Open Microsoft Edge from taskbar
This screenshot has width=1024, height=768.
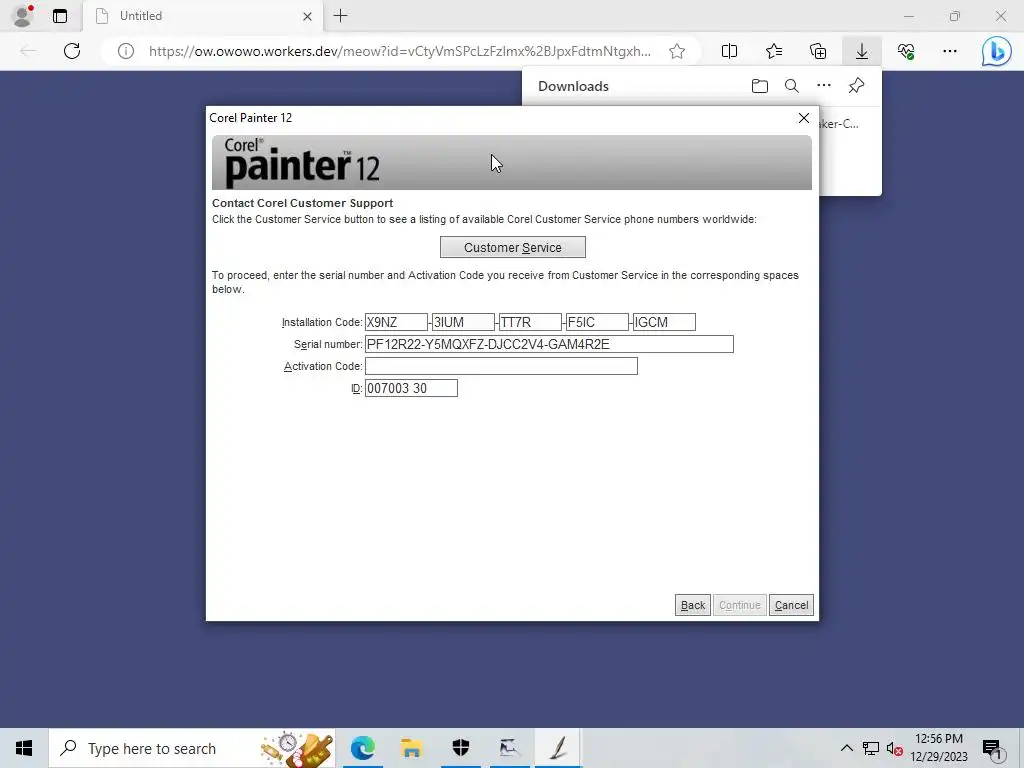point(362,748)
